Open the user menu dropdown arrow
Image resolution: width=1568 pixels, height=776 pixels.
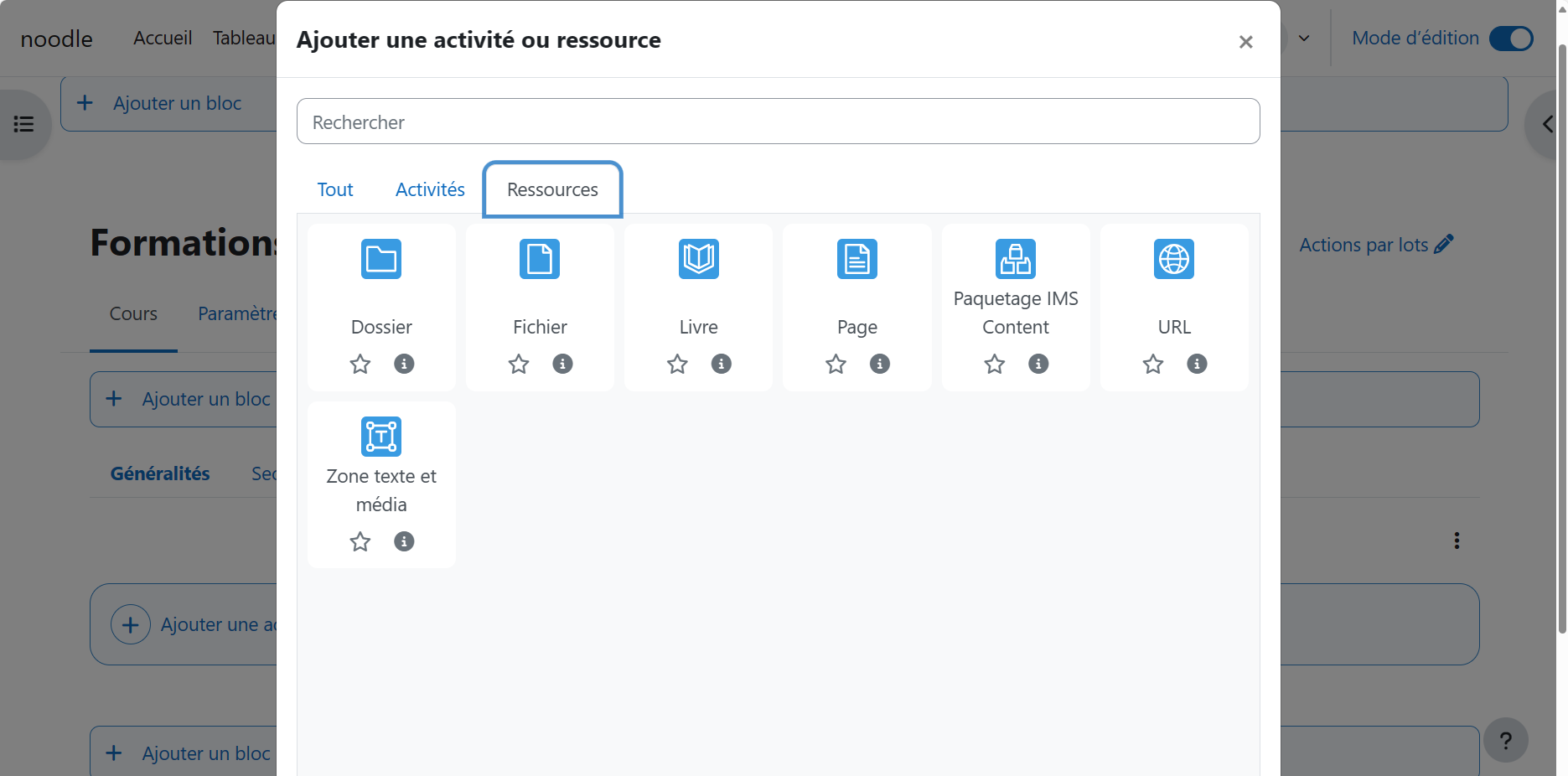click(1304, 39)
